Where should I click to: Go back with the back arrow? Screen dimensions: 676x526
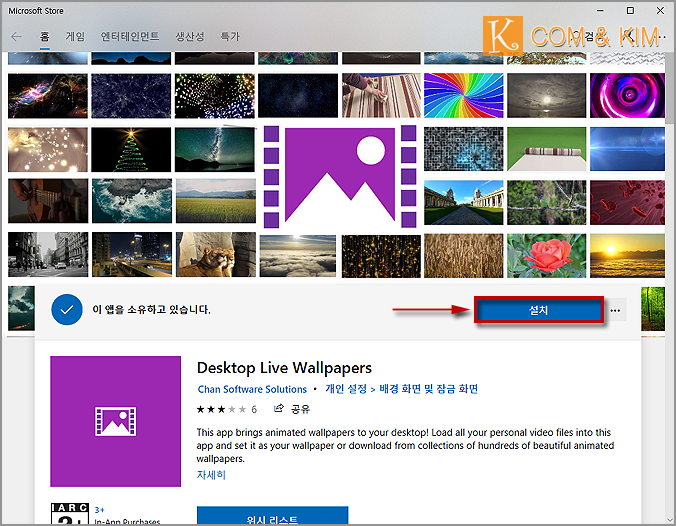16,37
